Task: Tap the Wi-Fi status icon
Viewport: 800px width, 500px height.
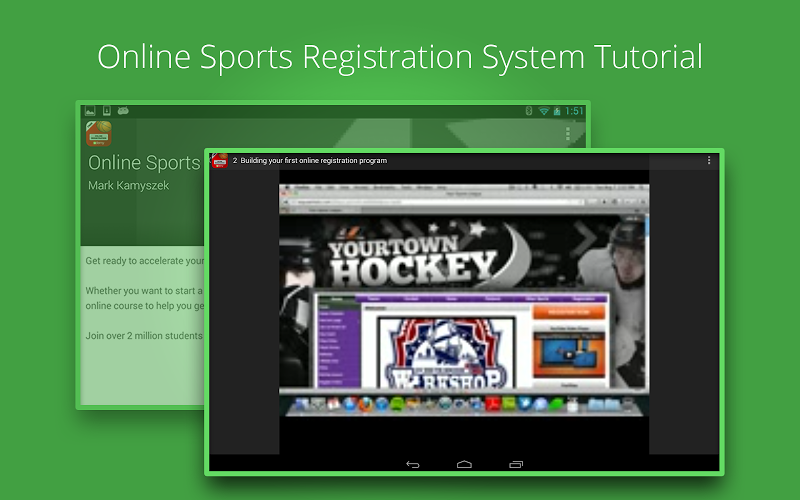Action: 544,111
